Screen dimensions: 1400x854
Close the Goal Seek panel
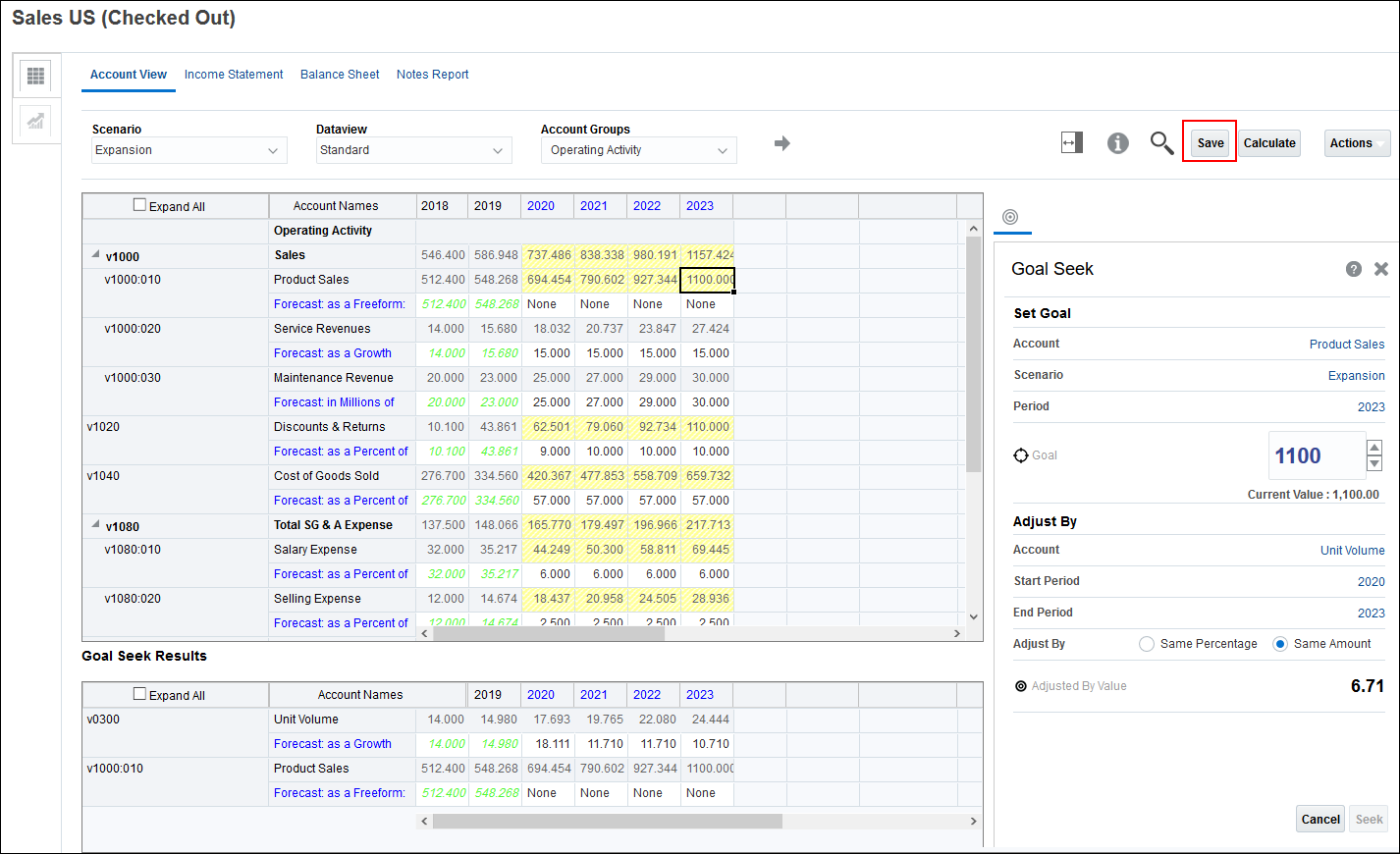point(1380,269)
